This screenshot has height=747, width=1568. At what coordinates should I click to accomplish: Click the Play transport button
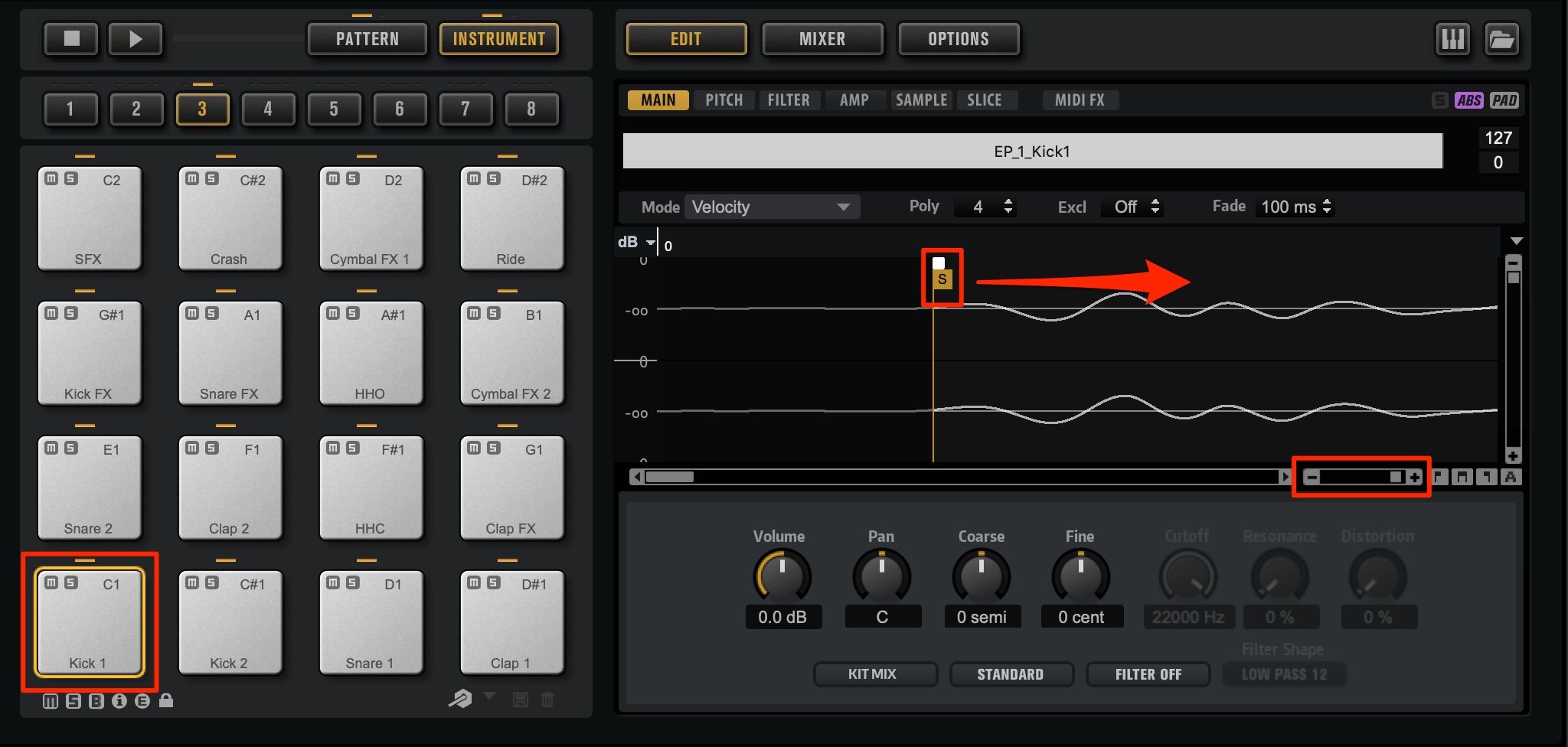136,39
